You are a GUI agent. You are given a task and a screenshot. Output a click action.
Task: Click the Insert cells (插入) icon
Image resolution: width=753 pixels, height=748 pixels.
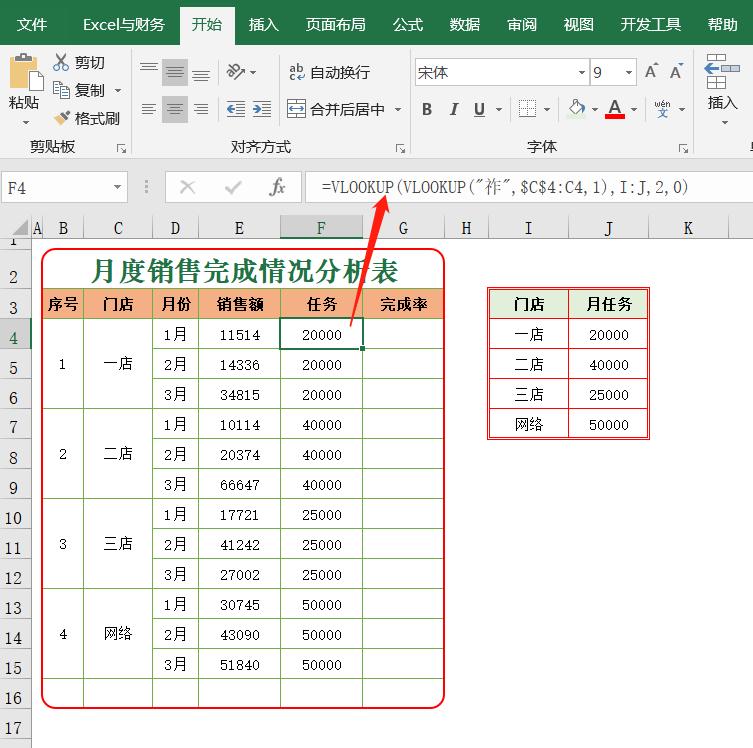722,72
